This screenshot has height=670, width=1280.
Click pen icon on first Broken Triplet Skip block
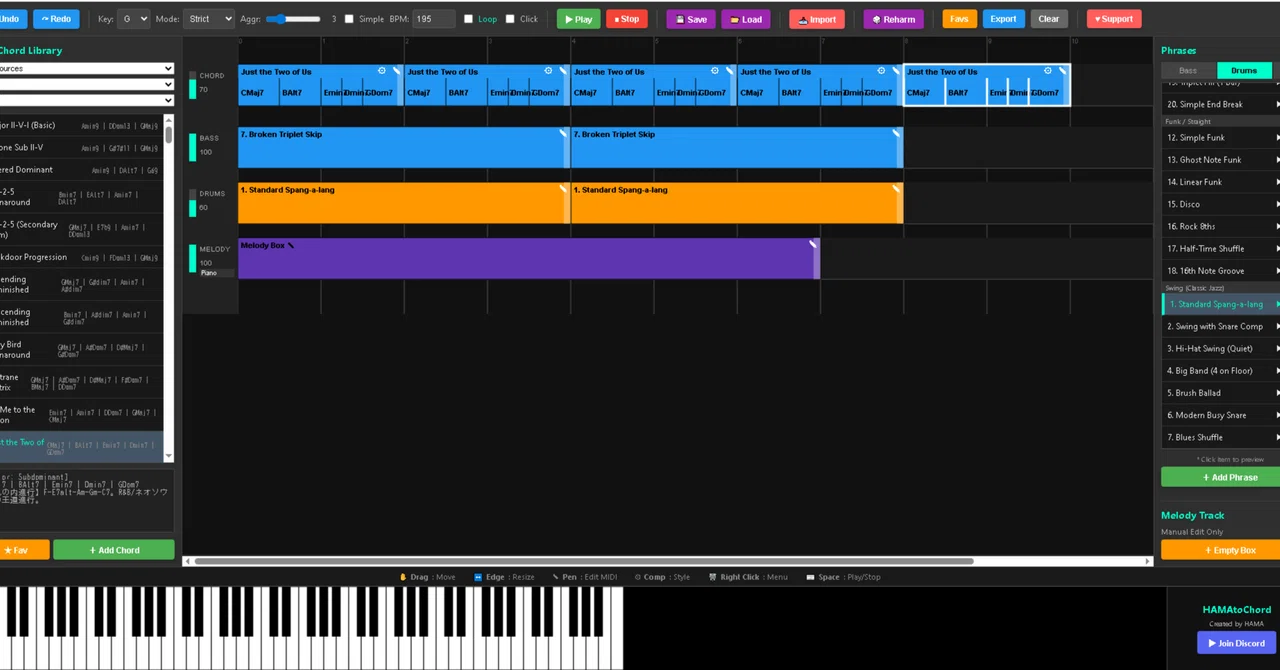click(x=563, y=133)
